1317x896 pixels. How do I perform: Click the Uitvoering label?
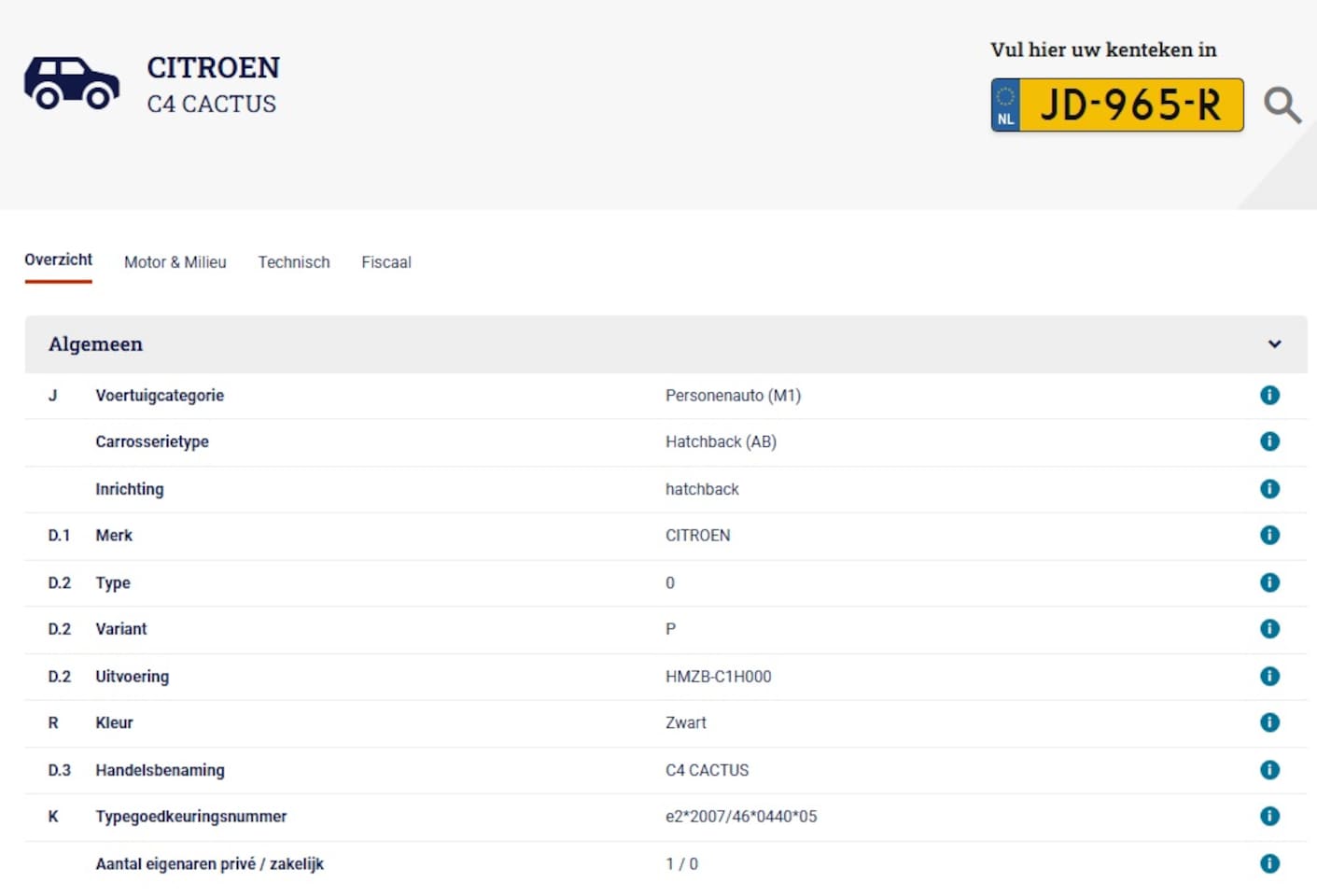coord(132,677)
